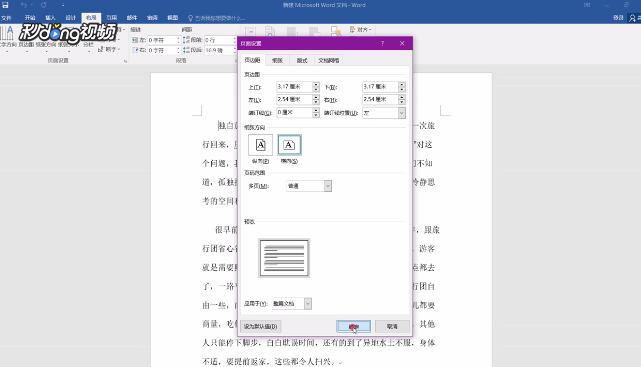
Task: Click the Save icon in the title bar
Action: (x=5, y=5)
